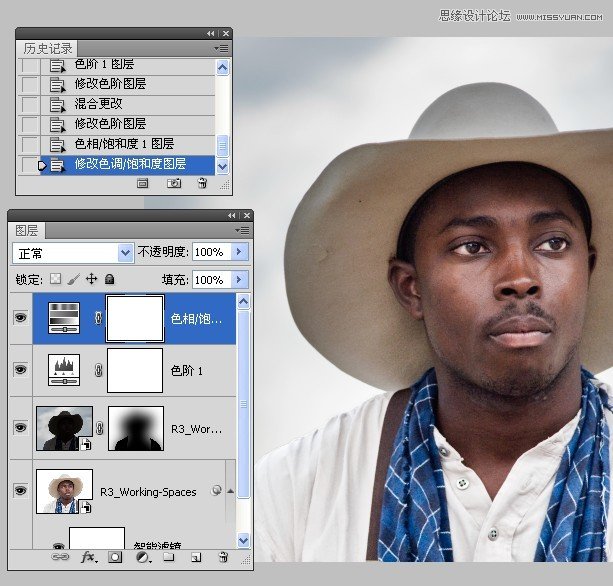This screenshot has height=586, width=613.
Task: Delete layer trash icon in Layers panel
Action: [x=223, y=557]
